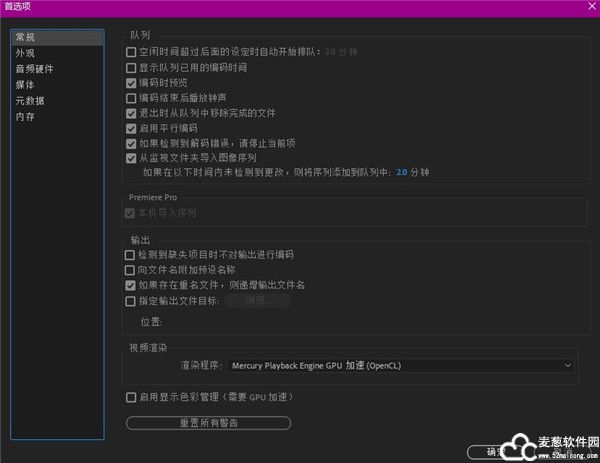Uncheck 从监视文件夹导入图像序列
The image size is (600, 463).
coord(131,158)
